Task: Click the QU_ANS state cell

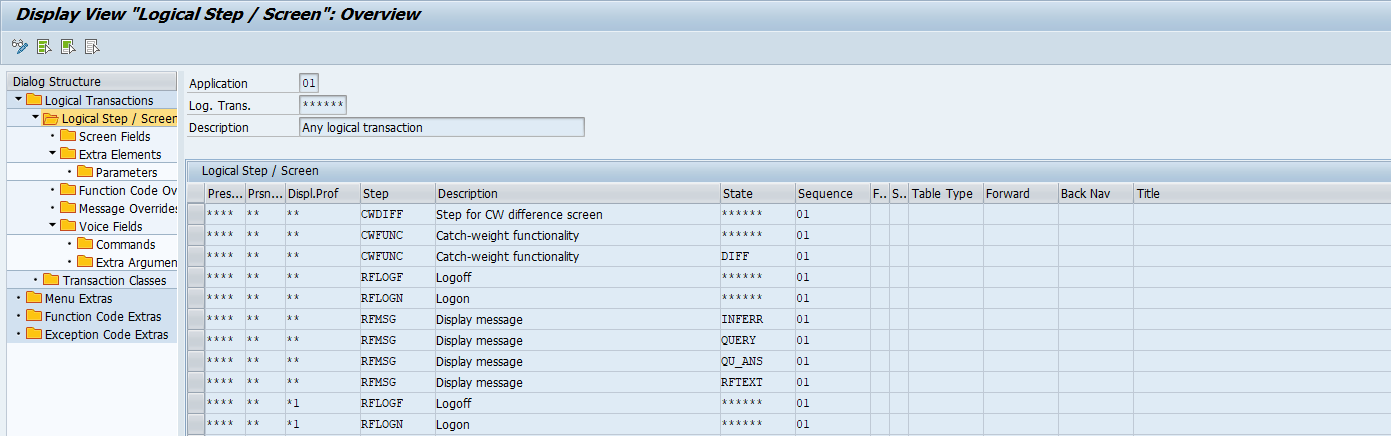Action: coord(756,362)
